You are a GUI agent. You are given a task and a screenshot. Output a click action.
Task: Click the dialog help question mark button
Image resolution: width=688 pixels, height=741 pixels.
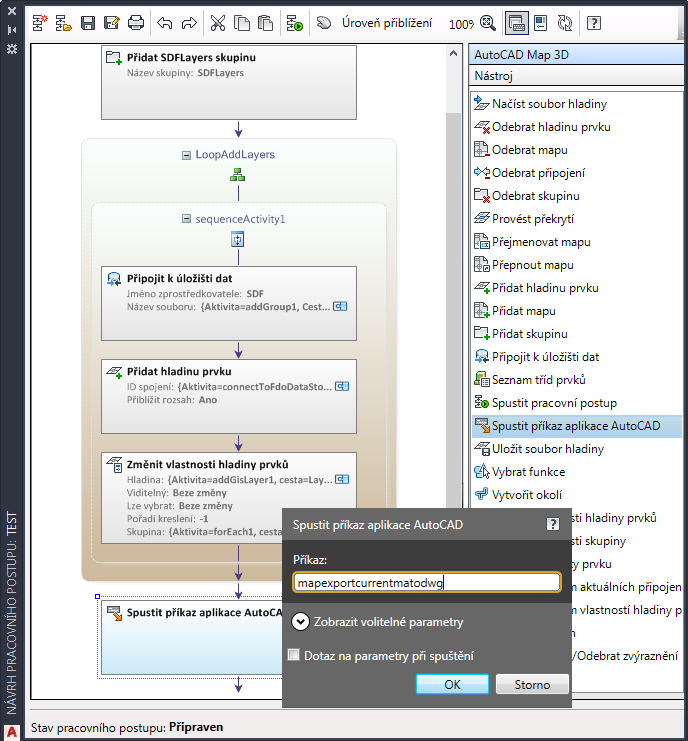pos(553,524)
